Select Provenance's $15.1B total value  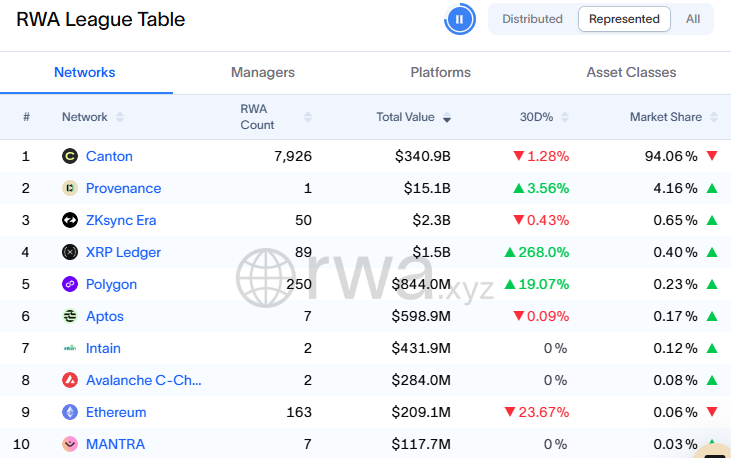click(427, 188)
